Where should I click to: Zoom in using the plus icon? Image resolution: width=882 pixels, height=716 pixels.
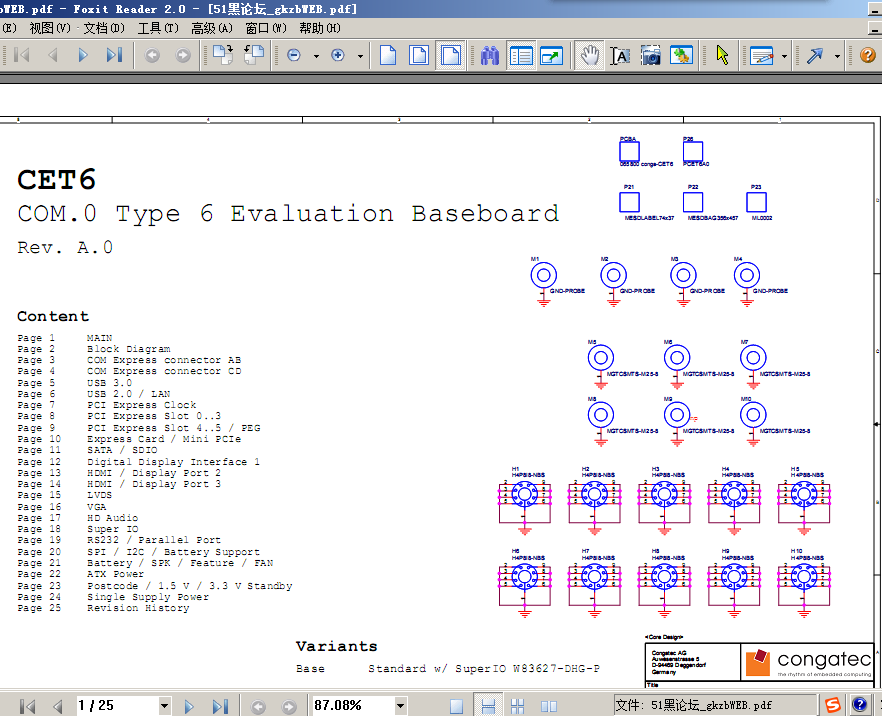coord(338,55)
